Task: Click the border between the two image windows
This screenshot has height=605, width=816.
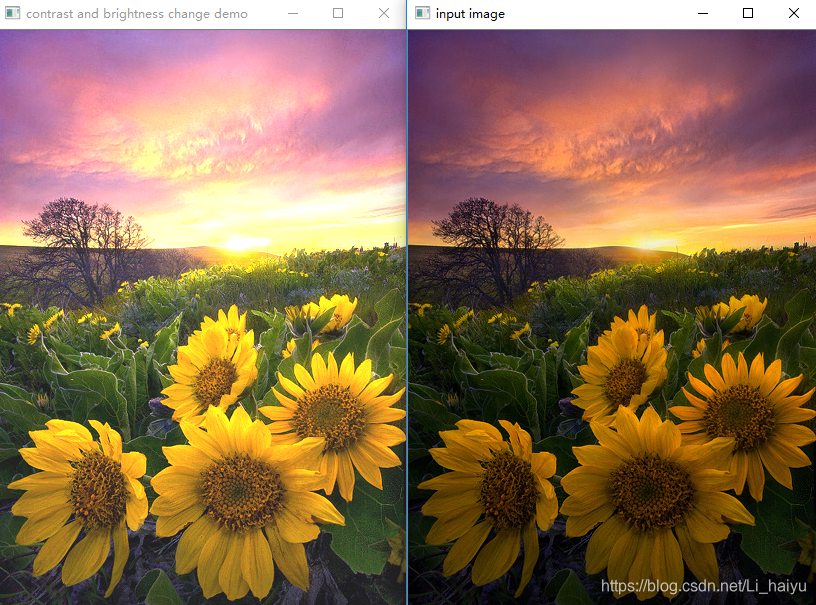Action: 407,300
